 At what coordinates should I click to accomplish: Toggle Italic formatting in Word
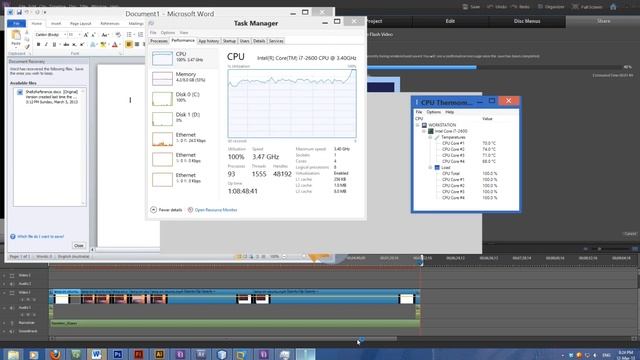point(46,44)
